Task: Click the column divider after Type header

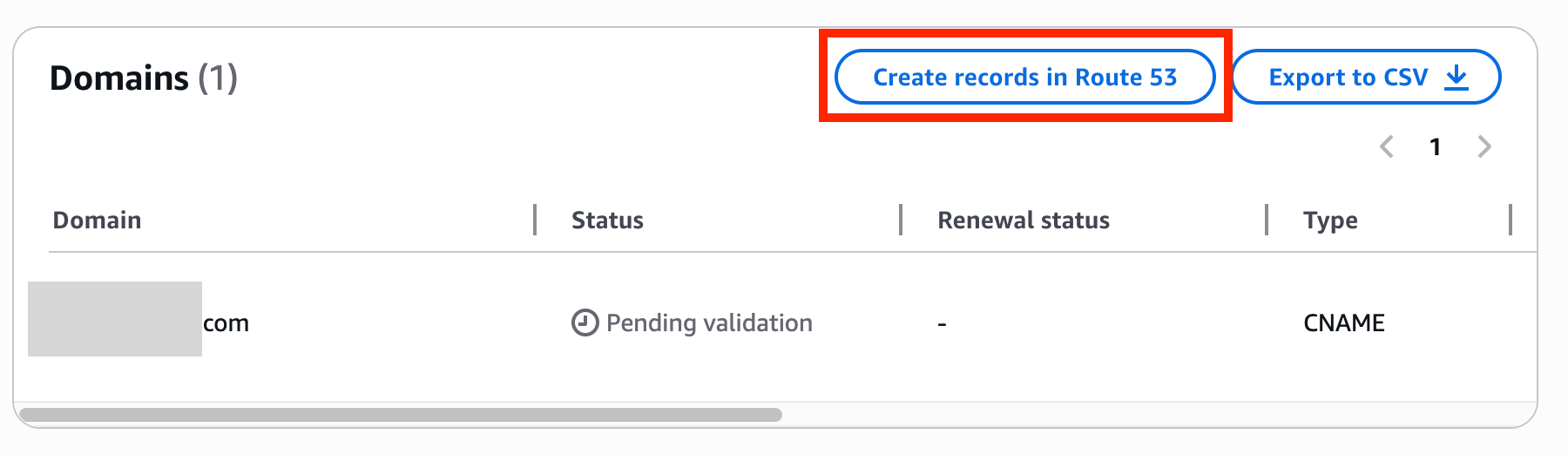Action: pos(1511,220)
